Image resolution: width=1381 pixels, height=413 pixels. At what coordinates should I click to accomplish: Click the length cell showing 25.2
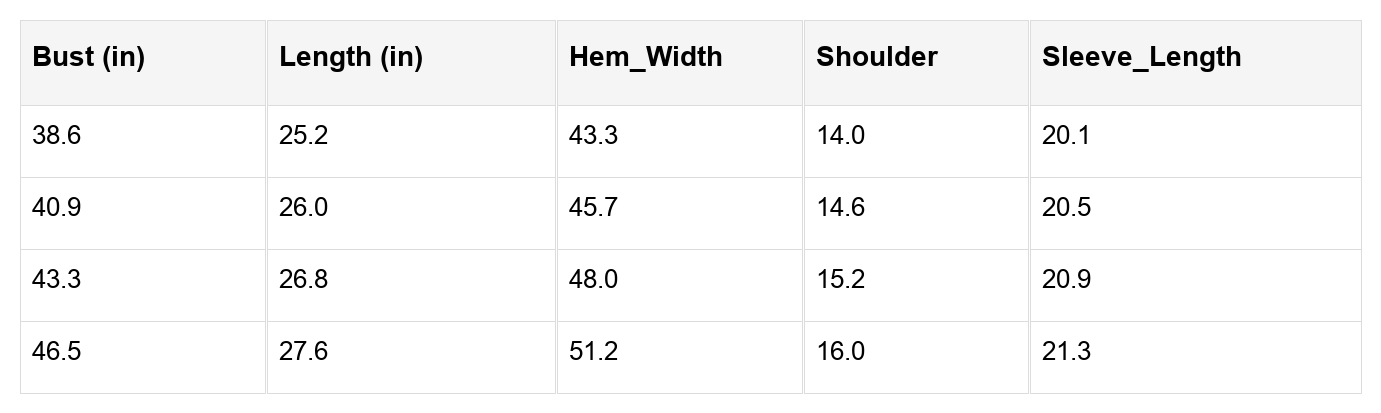coord(304,136)
